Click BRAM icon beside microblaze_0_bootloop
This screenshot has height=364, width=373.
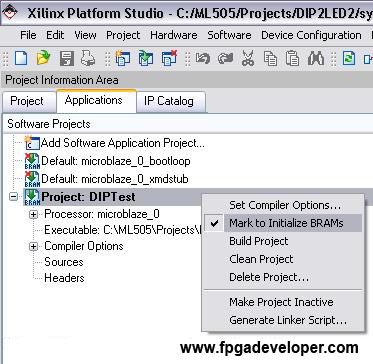(x=32, y=161)
